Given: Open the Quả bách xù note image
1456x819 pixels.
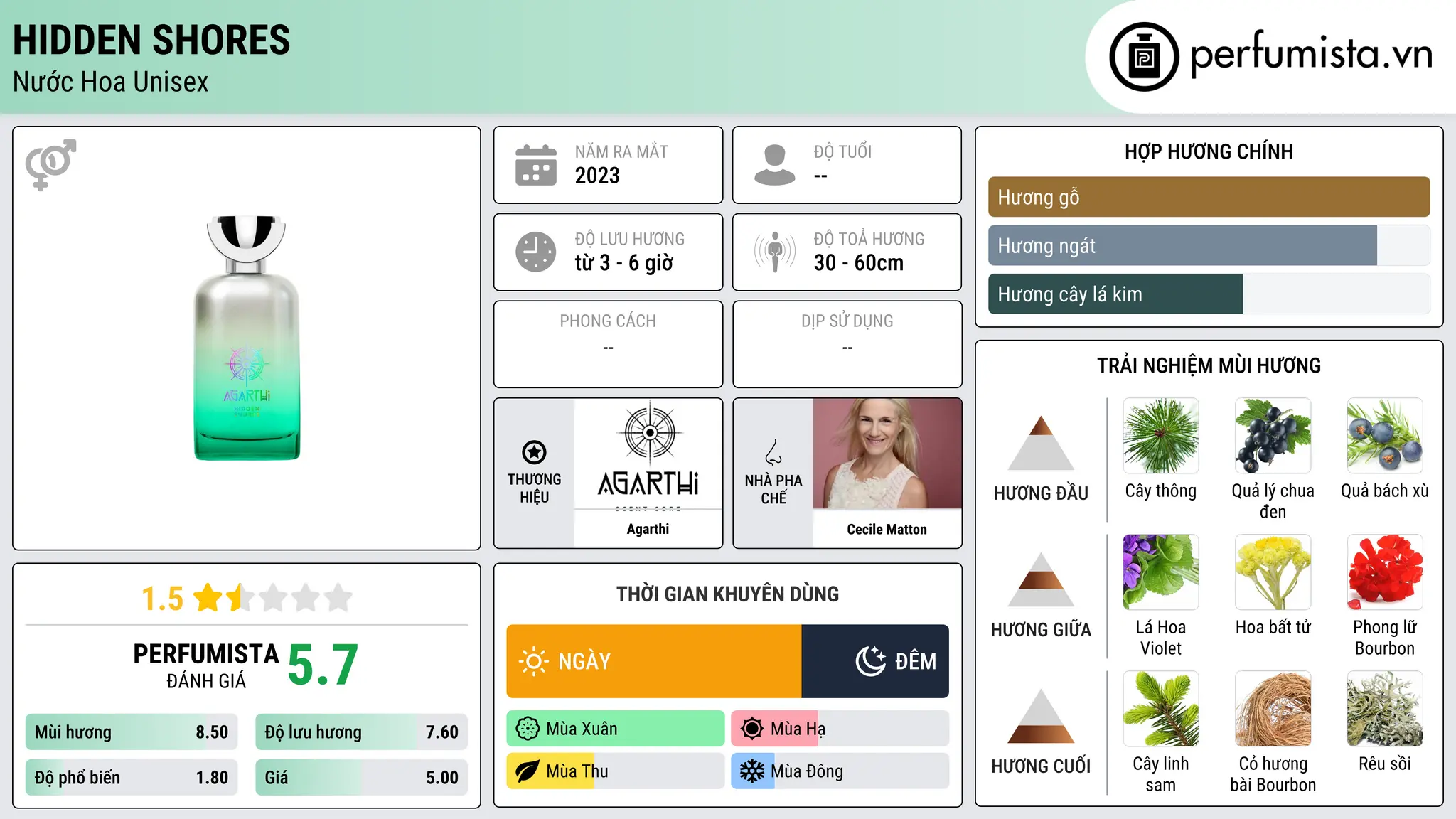Looking at the screenshot, I should coord(1385,436).
